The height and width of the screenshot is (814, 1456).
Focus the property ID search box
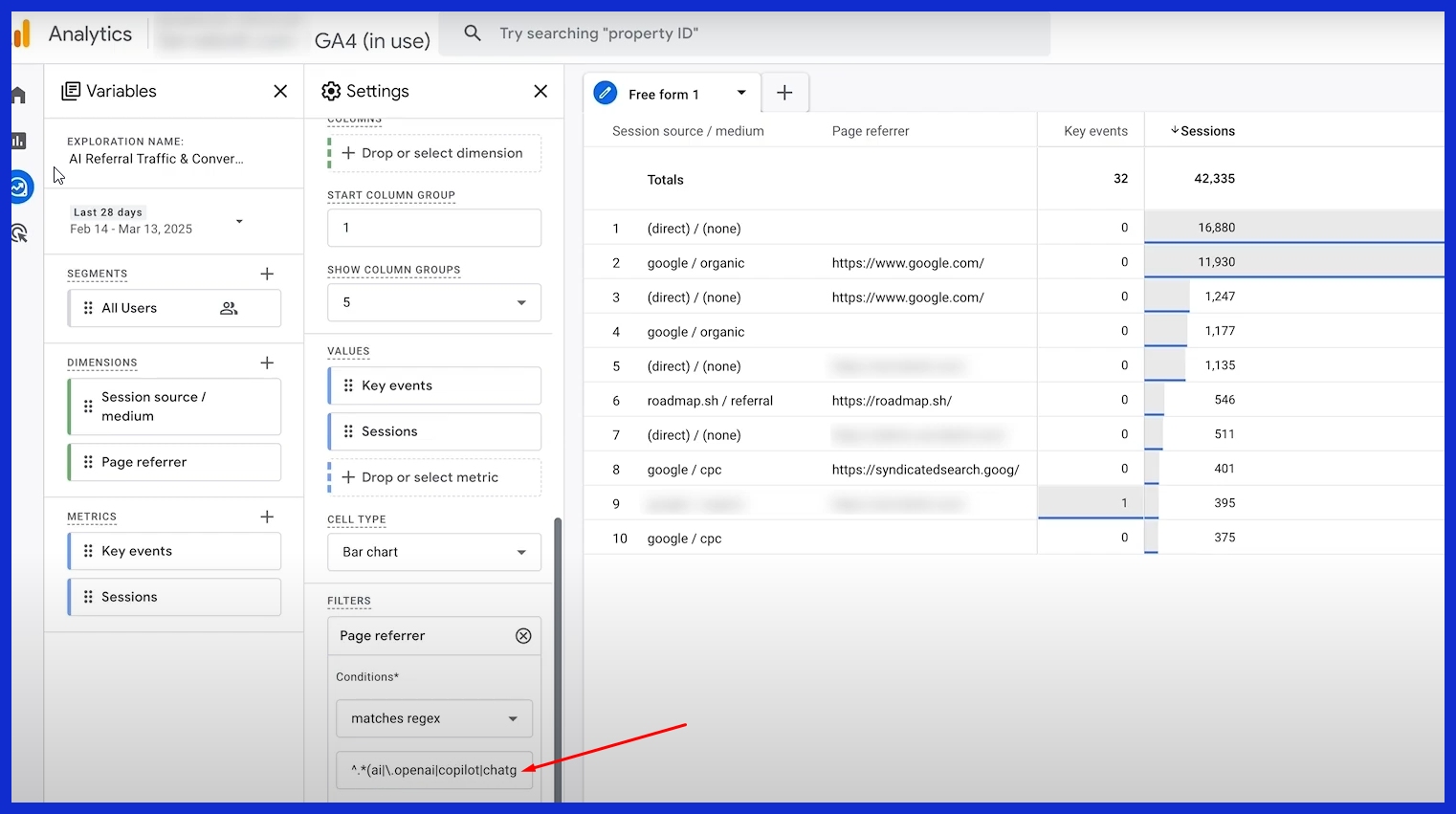(x=744, y=33)
